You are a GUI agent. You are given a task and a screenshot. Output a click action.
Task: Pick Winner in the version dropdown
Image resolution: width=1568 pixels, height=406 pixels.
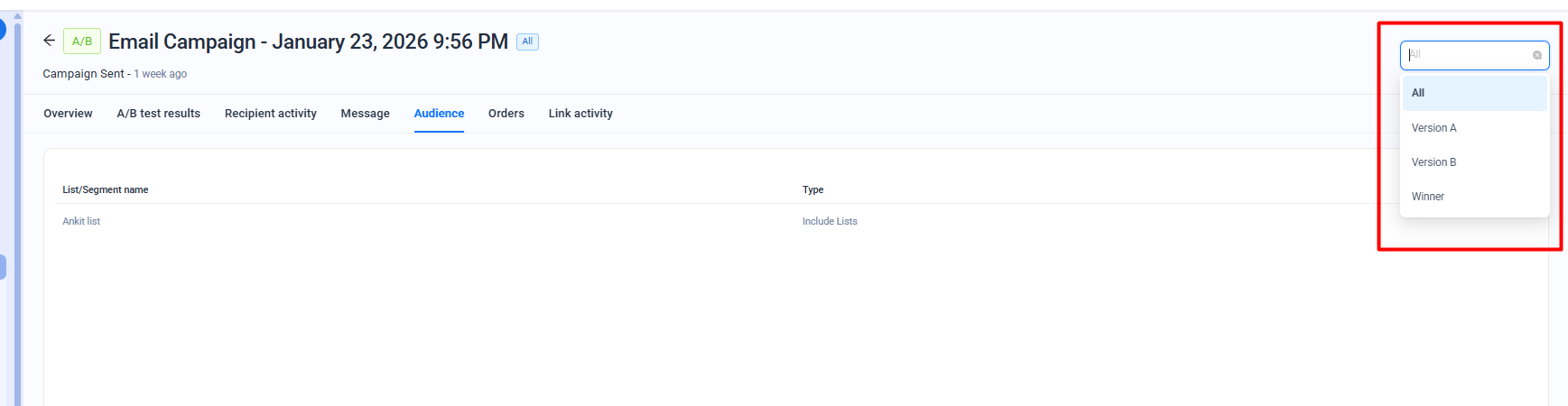click(1428, 197)
